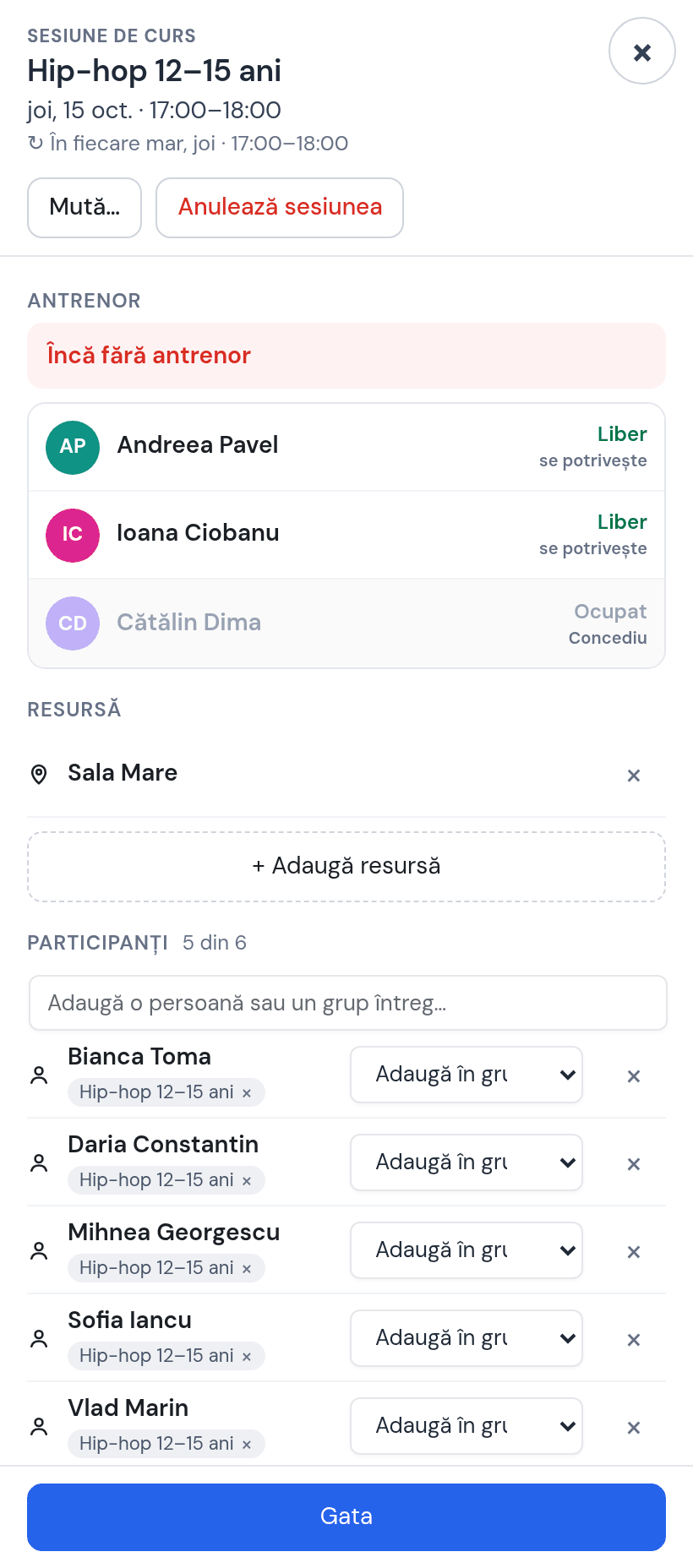
Task: Click + Adaugă resursă
Action: point(346,866)
